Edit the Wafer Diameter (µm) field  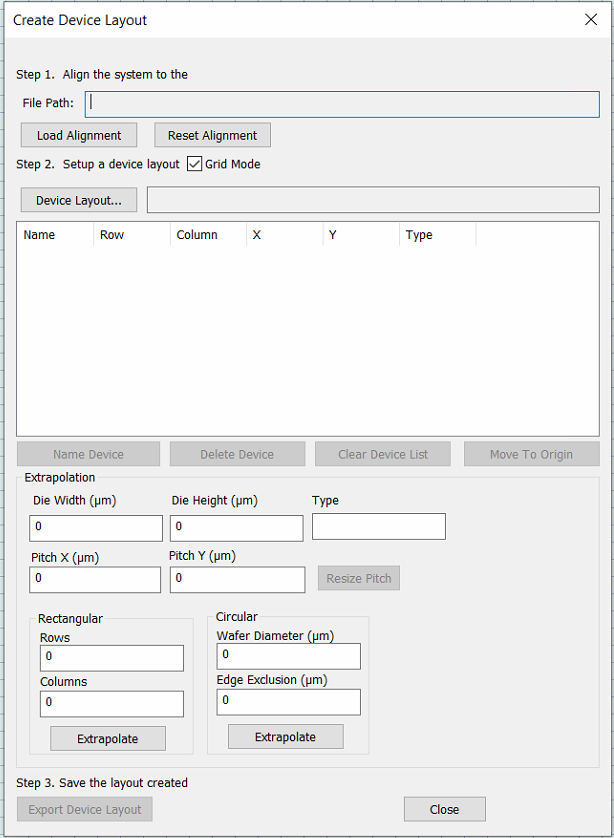pyautogui.click(x=288, y=656)
